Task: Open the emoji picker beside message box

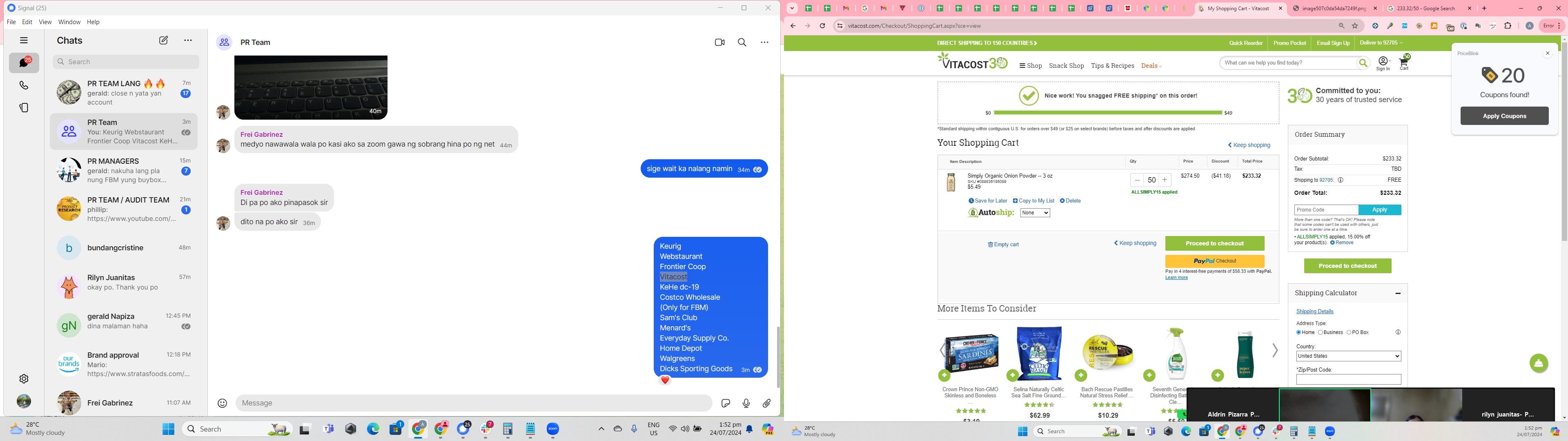Action: (223, 403)
